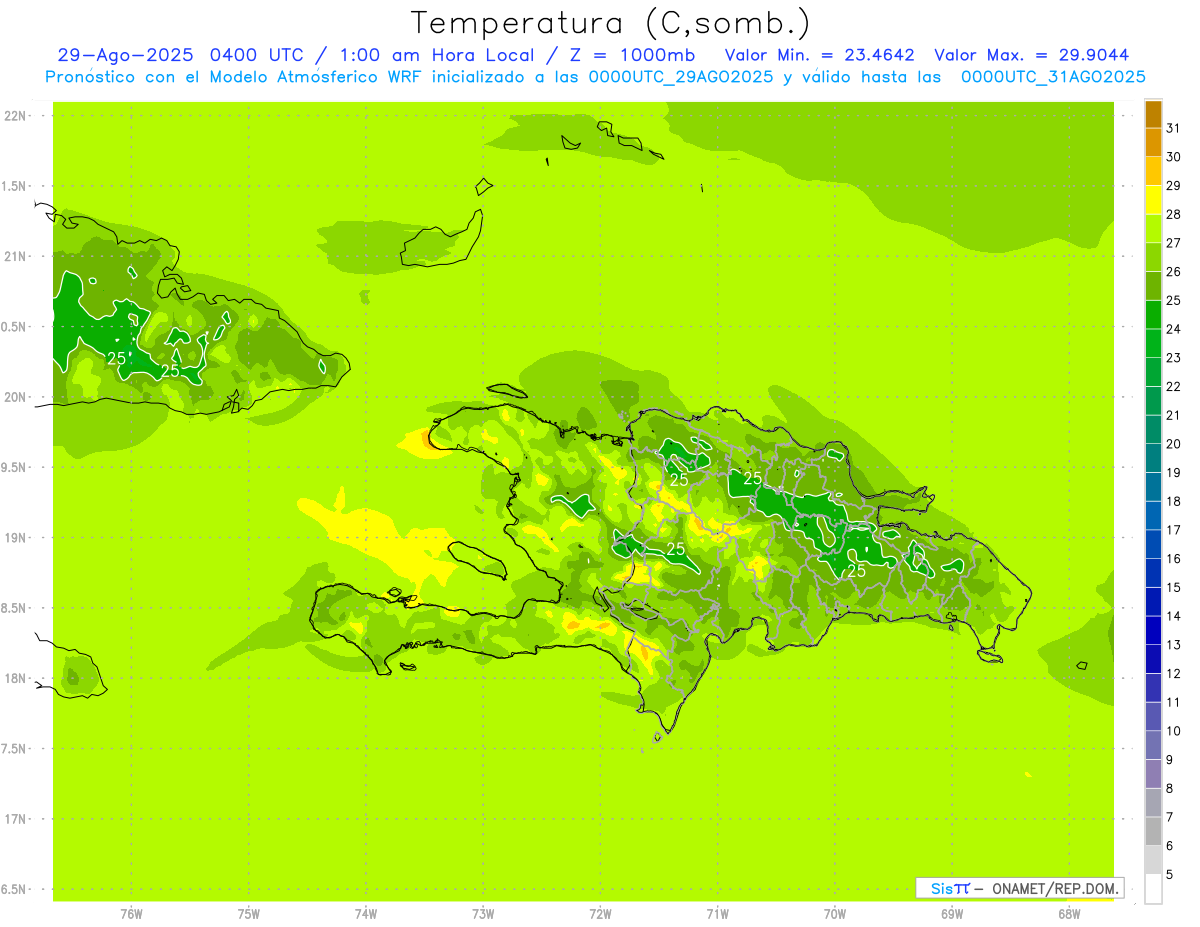Click the "18N" latitude label
Image resolution: width=1200 pixels, height=927 pixels.
16,678
